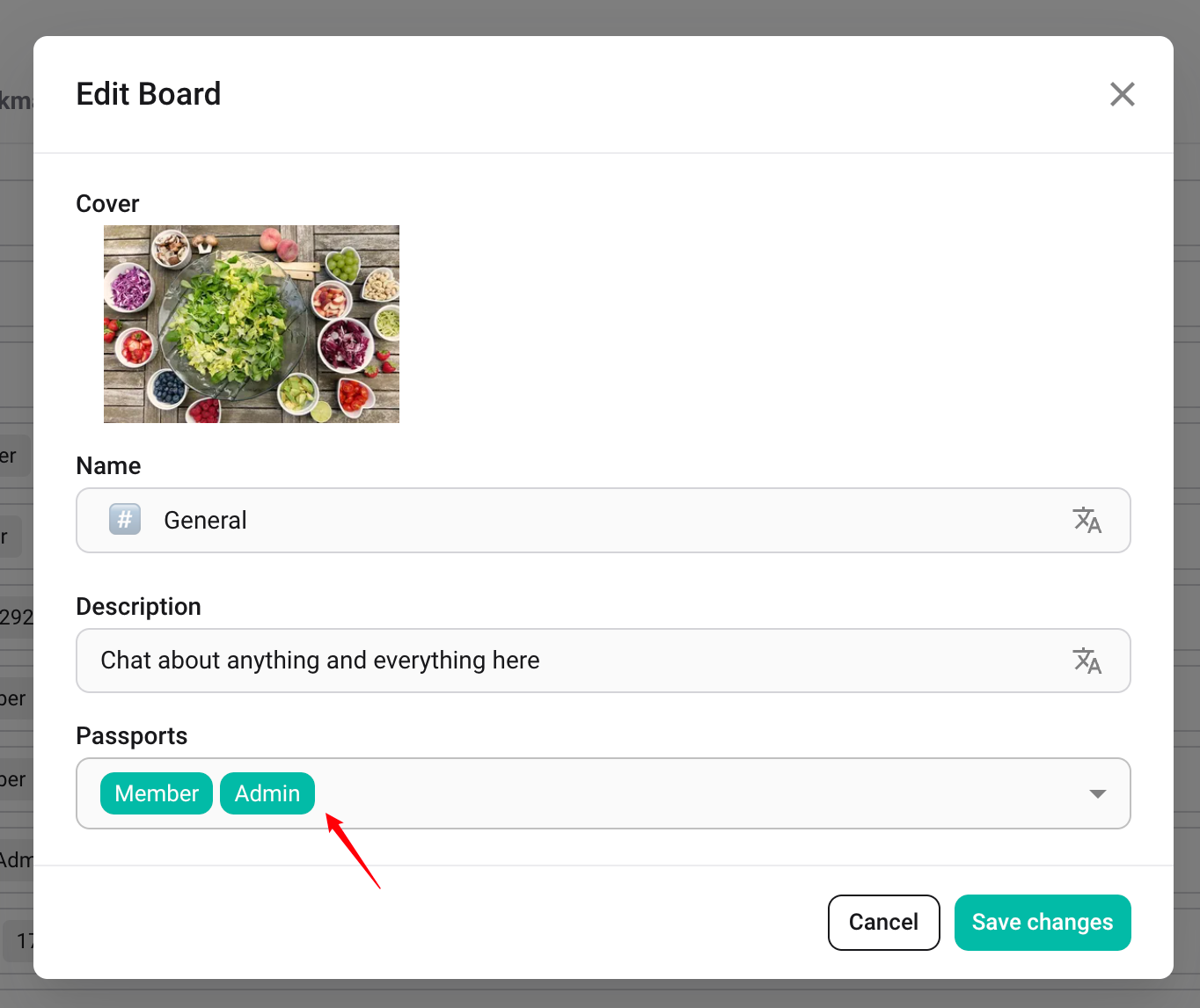Click the dimmed backdrop above the dialog
Viewport: 1200px width, 1008px height.
(x=598, y=16)
